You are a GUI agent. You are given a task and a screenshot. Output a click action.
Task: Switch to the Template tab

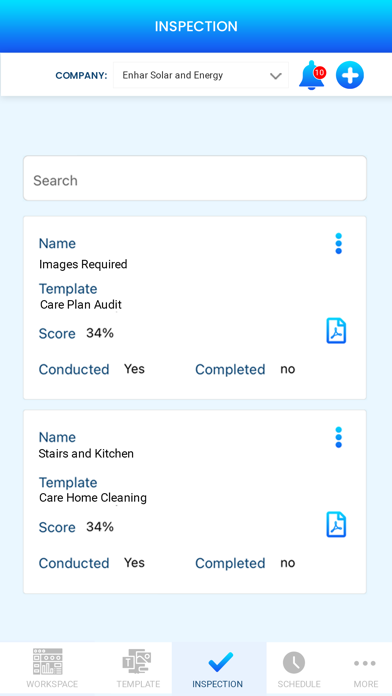pyautogui.click(x=138, y=668)
